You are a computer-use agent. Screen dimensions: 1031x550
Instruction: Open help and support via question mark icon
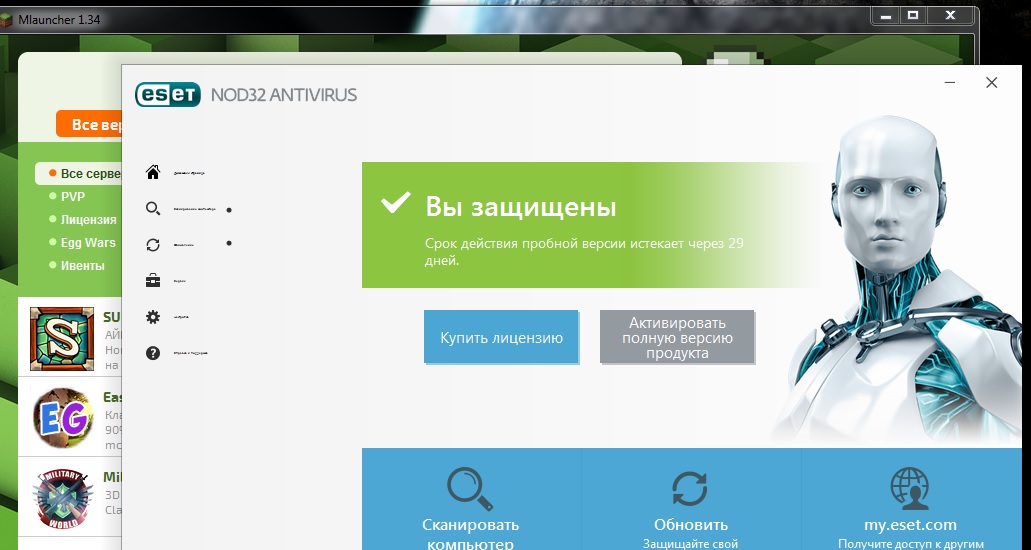(153, 353)
